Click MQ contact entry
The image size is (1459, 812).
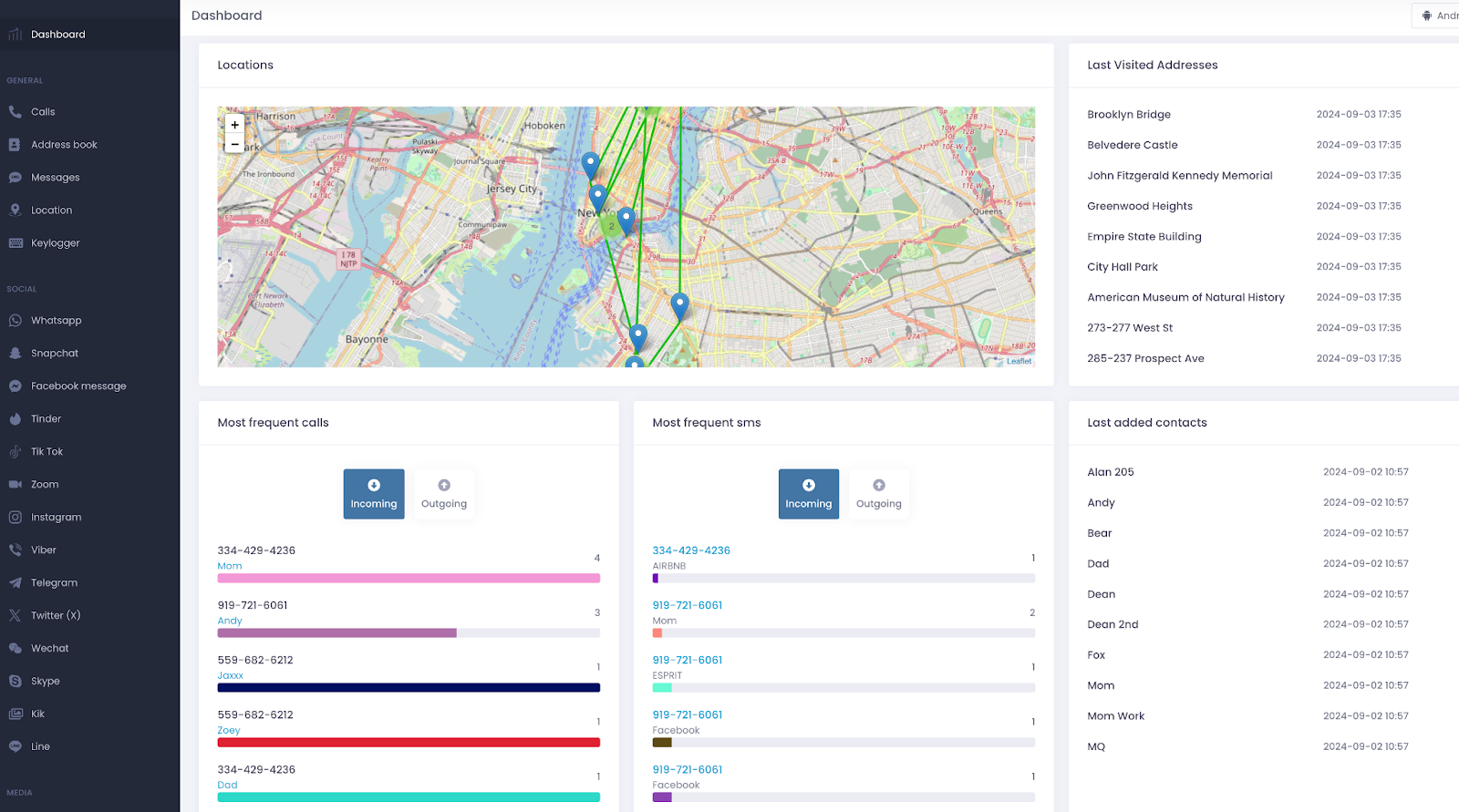[x=1096, y=746]
